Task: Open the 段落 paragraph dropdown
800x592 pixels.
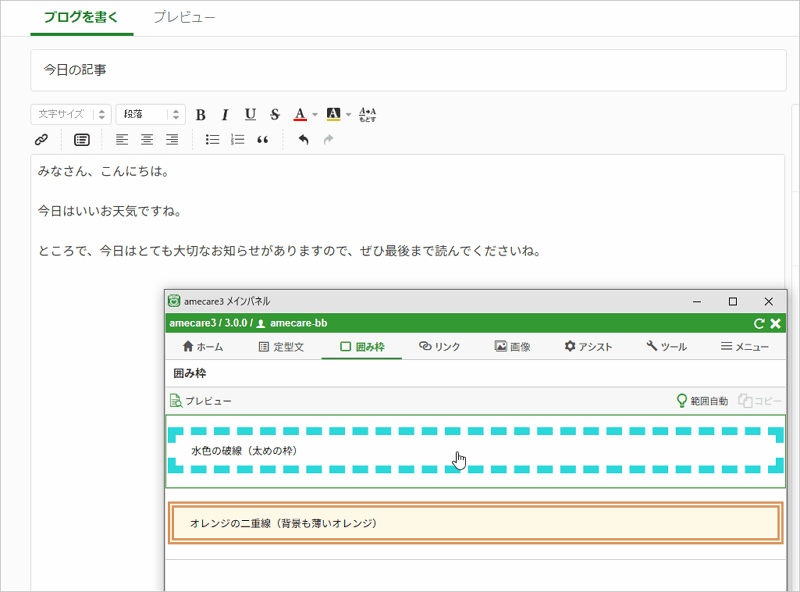Action: (x=150, y=114)
